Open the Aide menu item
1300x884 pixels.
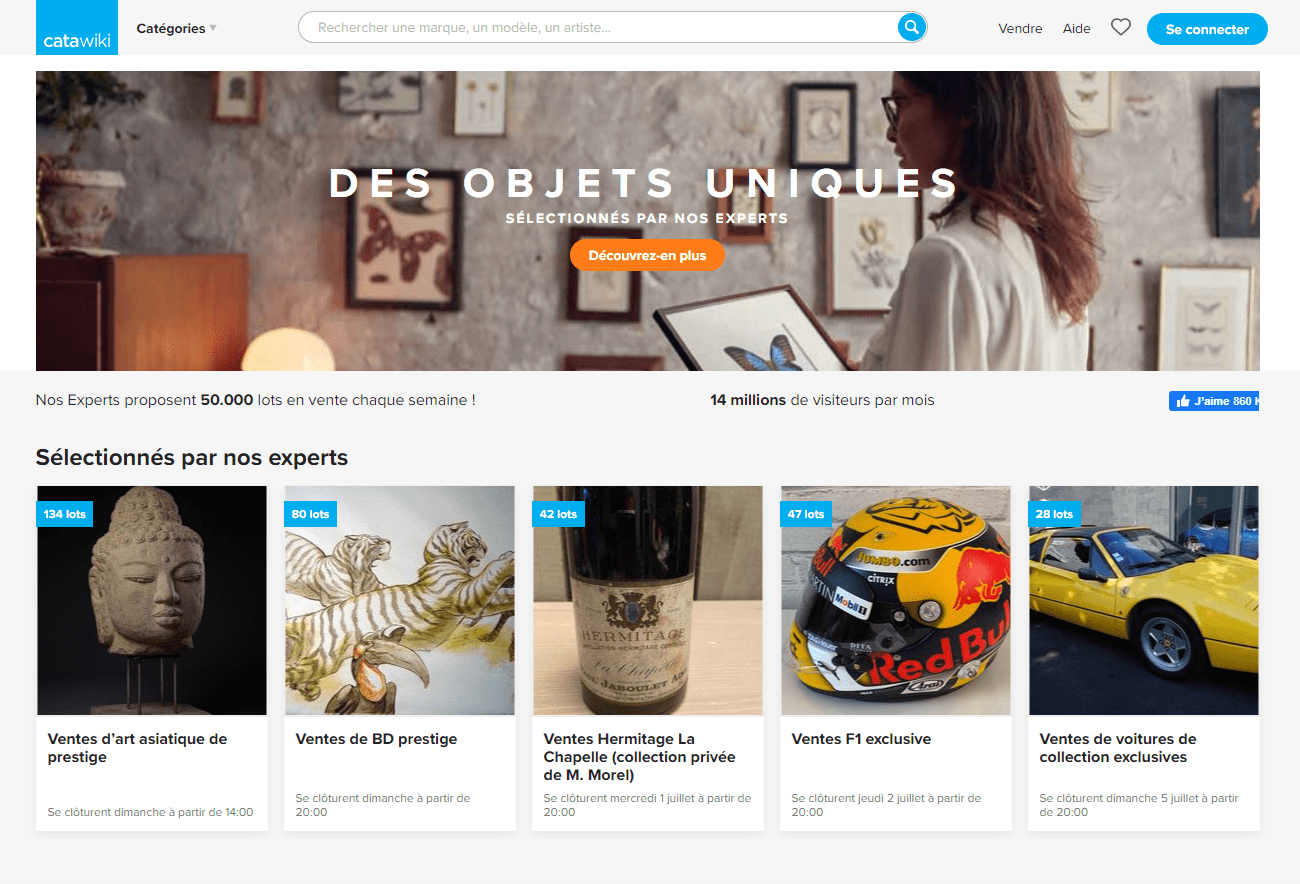pyautogui.click(x=1076, y=29)
